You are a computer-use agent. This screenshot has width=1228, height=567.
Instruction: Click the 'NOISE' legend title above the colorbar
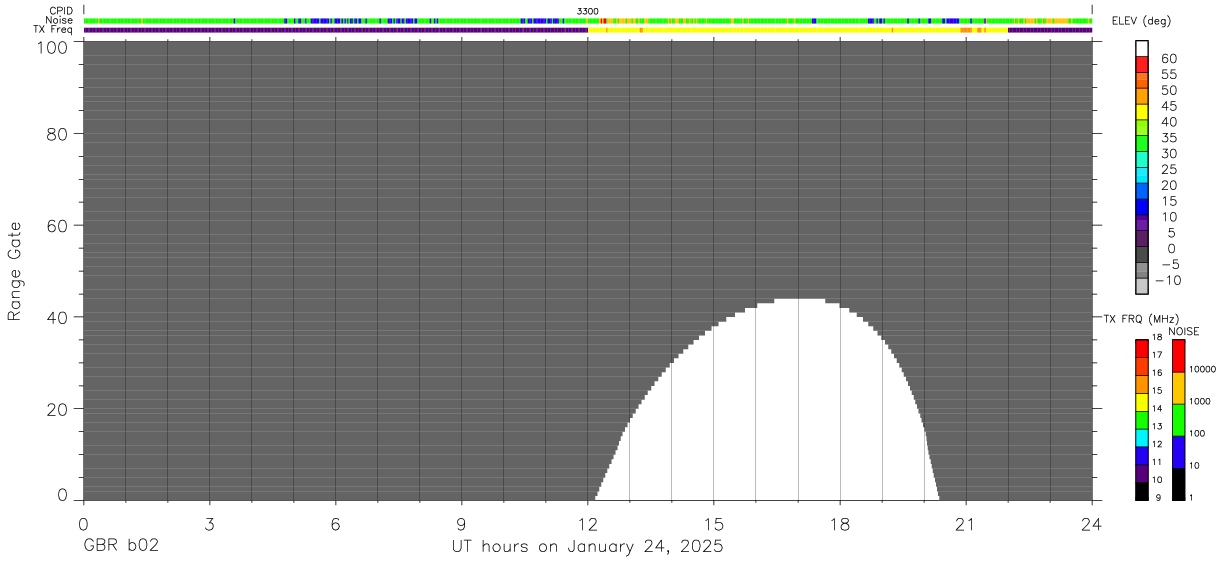click(1184, 331)
